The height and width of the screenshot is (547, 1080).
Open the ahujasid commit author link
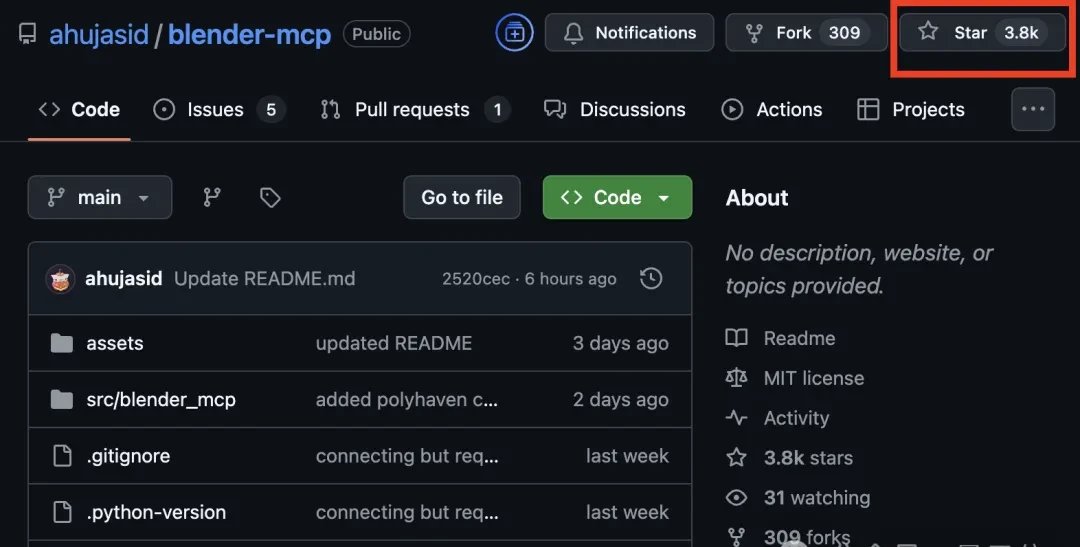[123, 278]
